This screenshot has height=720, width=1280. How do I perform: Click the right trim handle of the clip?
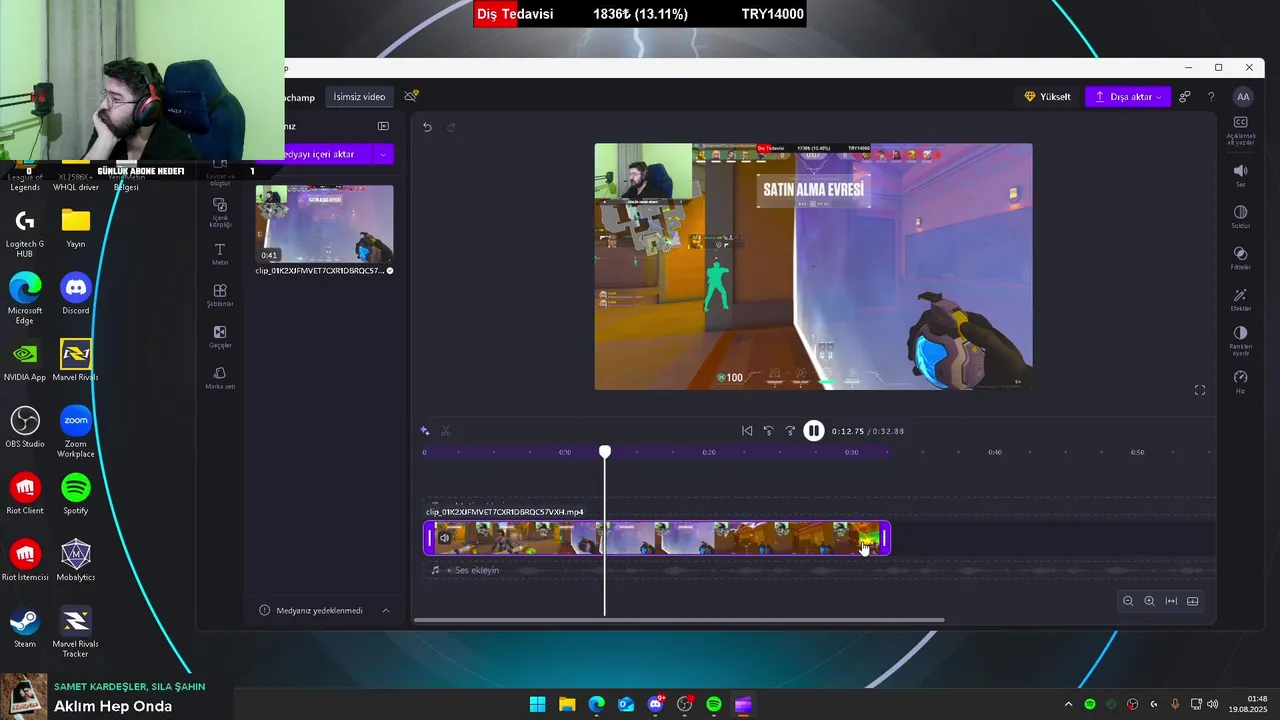(x=884, y=538)
